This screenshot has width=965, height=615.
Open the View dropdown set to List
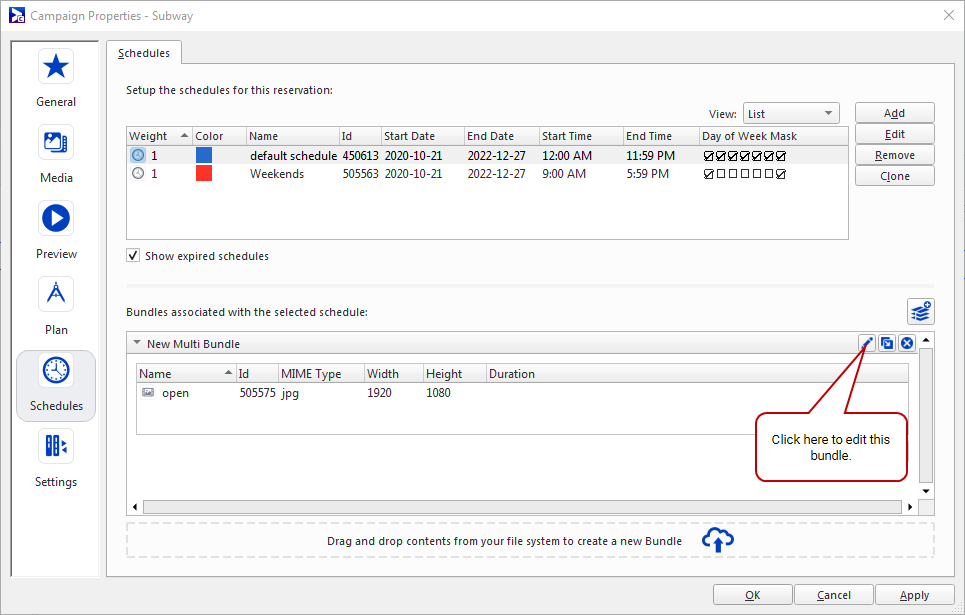pos(790,114)
